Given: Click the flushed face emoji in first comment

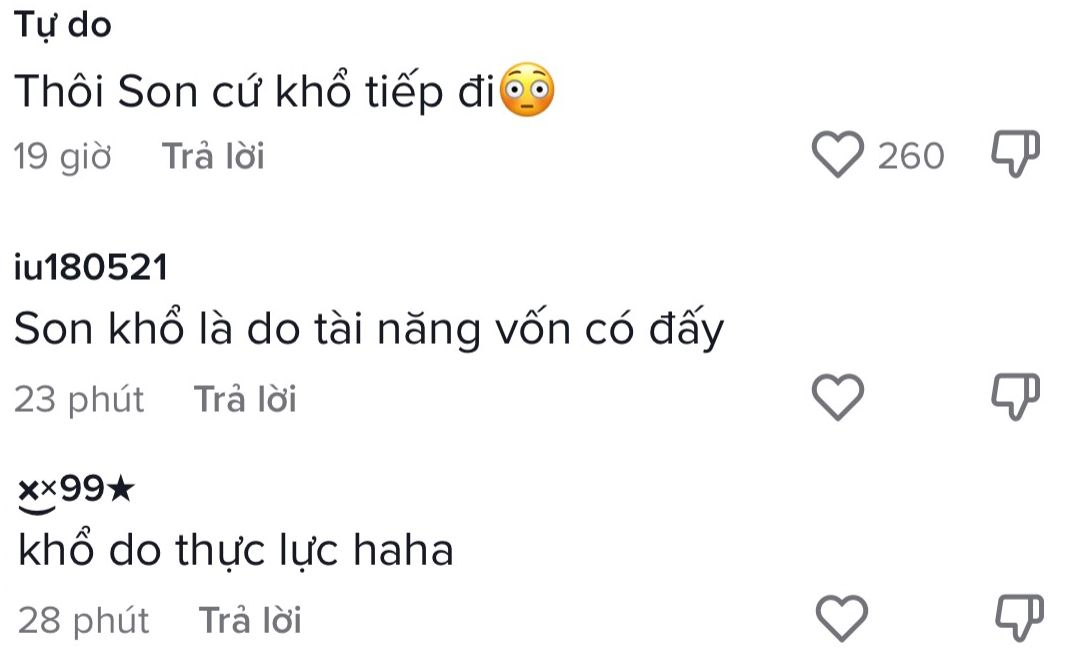Looking at the screenshot, I should coord(526,92).
